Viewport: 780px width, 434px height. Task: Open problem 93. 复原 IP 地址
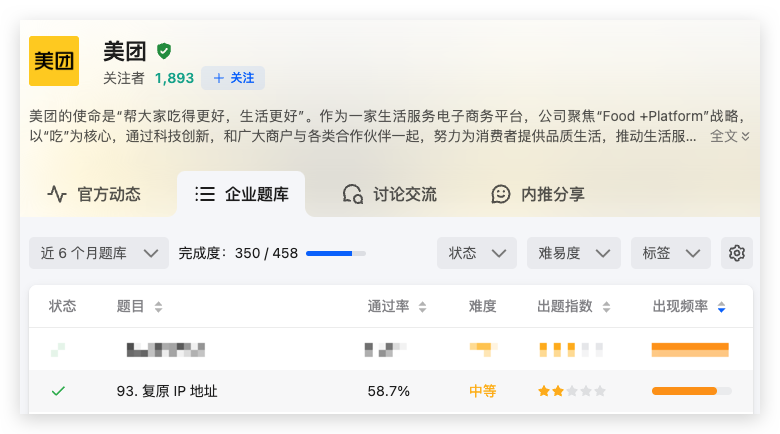(167, 391)
